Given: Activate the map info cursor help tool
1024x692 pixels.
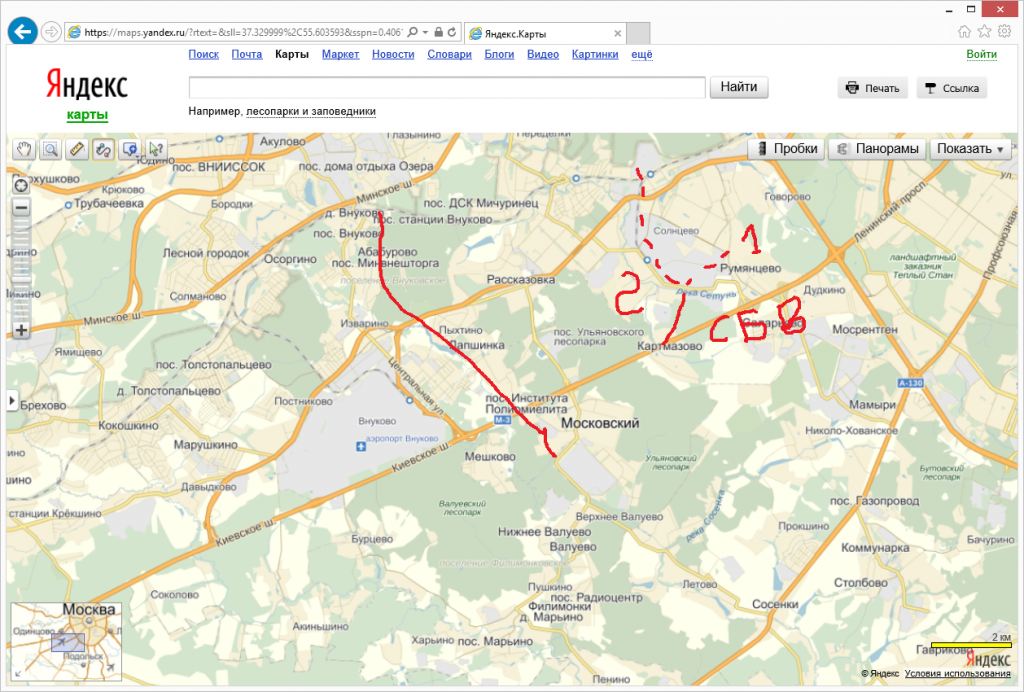Looking at the screenshot, I should tap(156, 149).
